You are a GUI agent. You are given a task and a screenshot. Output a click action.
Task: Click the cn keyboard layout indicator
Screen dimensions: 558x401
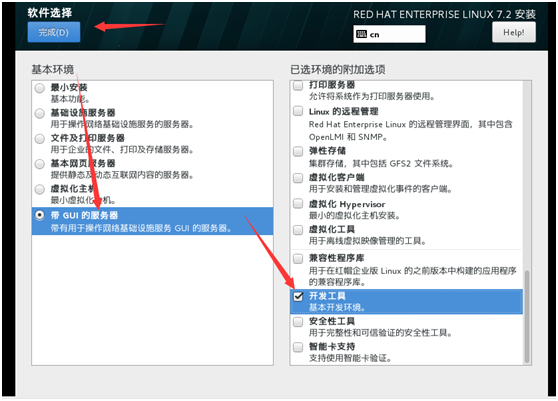[389, 34]
